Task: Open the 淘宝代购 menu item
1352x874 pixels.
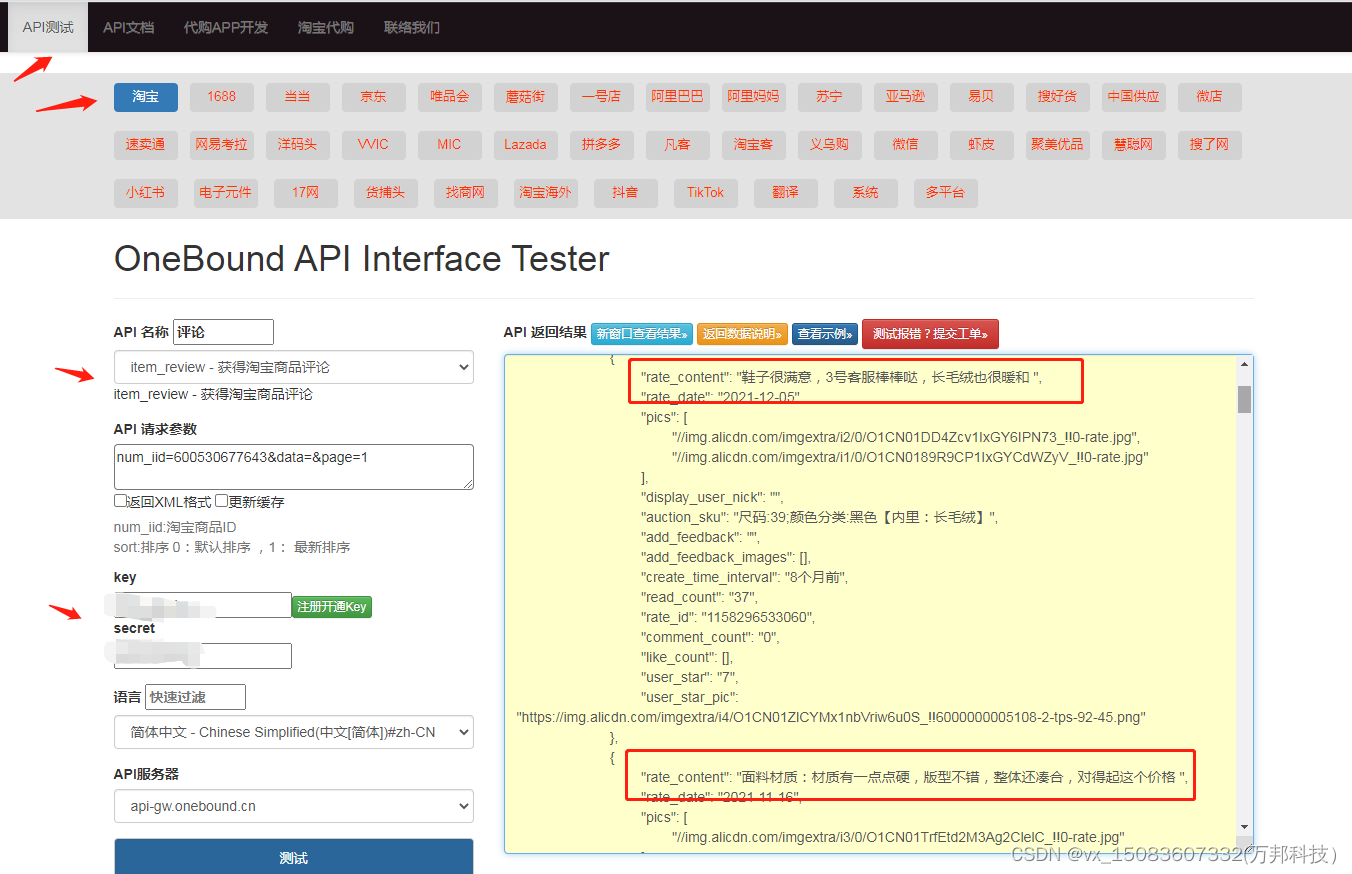Action: tap(325, 27)
